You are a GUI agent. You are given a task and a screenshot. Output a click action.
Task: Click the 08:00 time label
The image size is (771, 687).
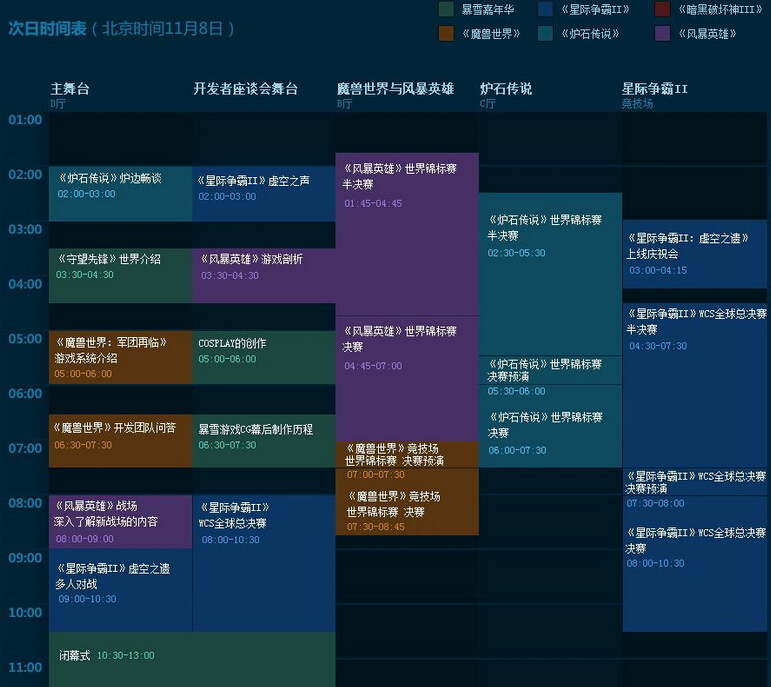pos(25,503)
